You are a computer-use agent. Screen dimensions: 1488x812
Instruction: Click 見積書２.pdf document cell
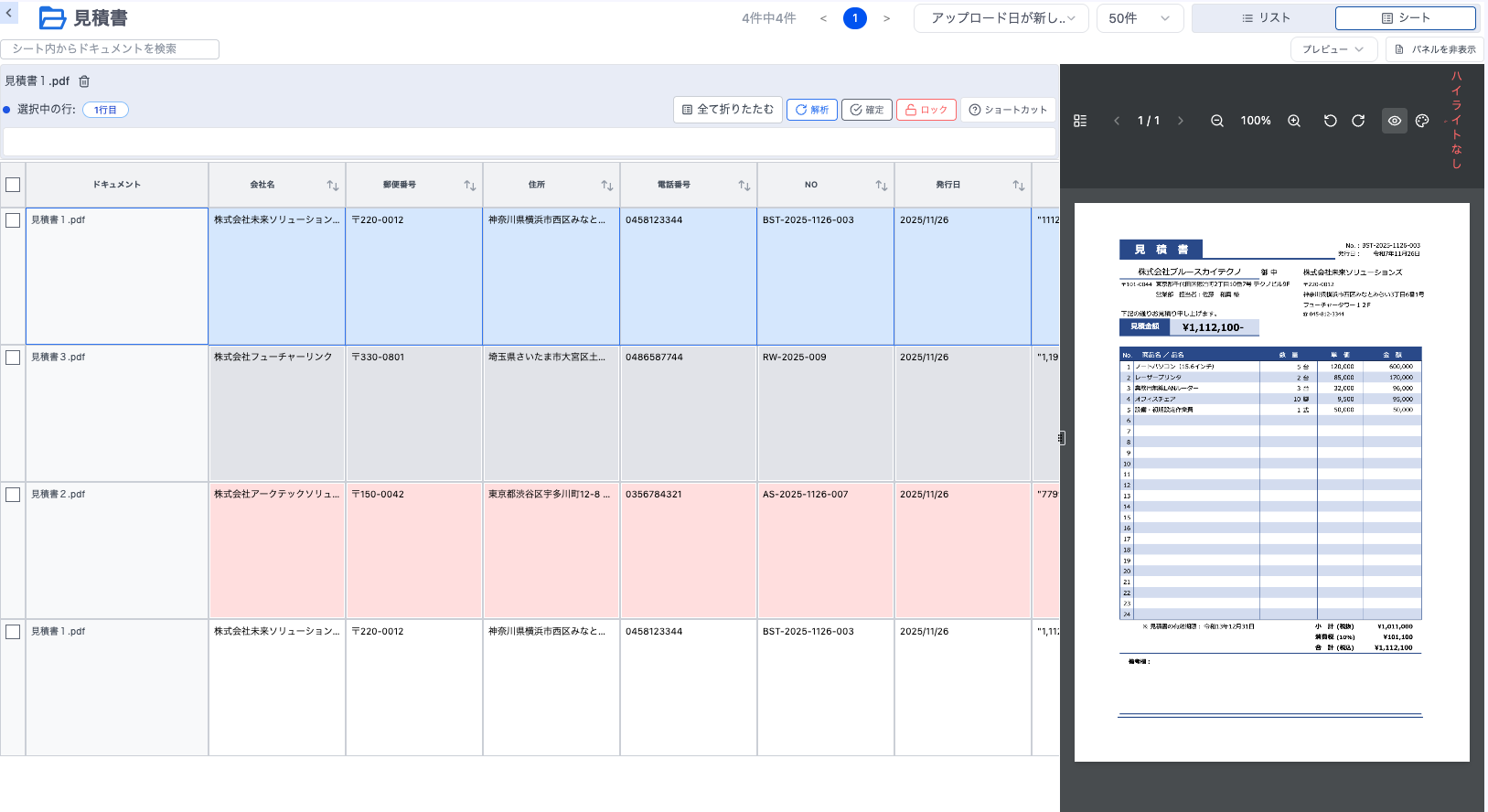click(117, 550)
